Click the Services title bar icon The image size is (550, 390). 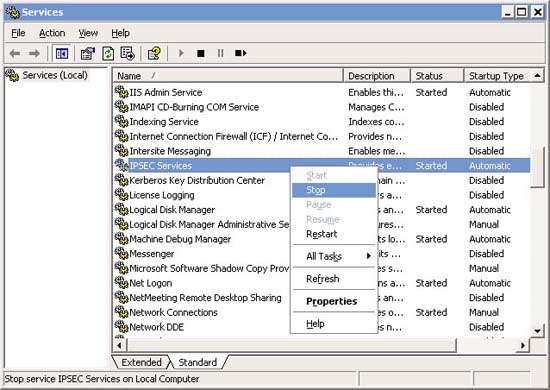[x=12, y=12]
